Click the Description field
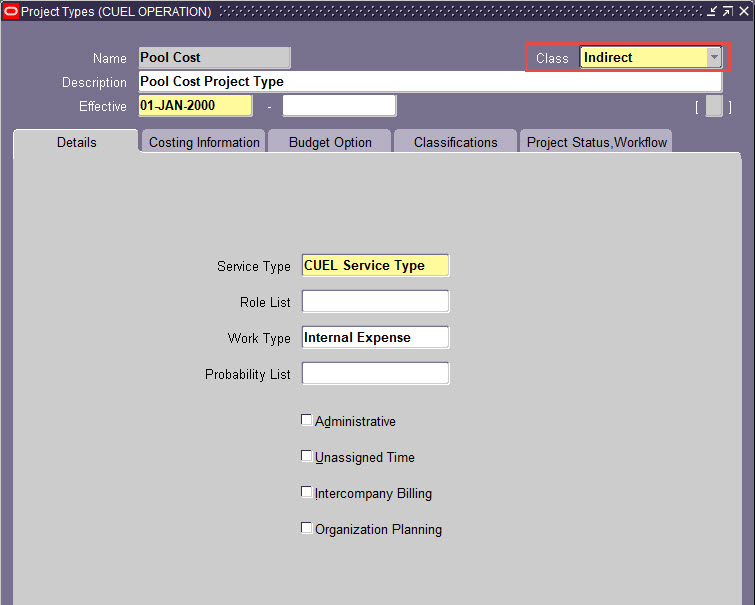The image size is (755, 605). coord(430,81)
